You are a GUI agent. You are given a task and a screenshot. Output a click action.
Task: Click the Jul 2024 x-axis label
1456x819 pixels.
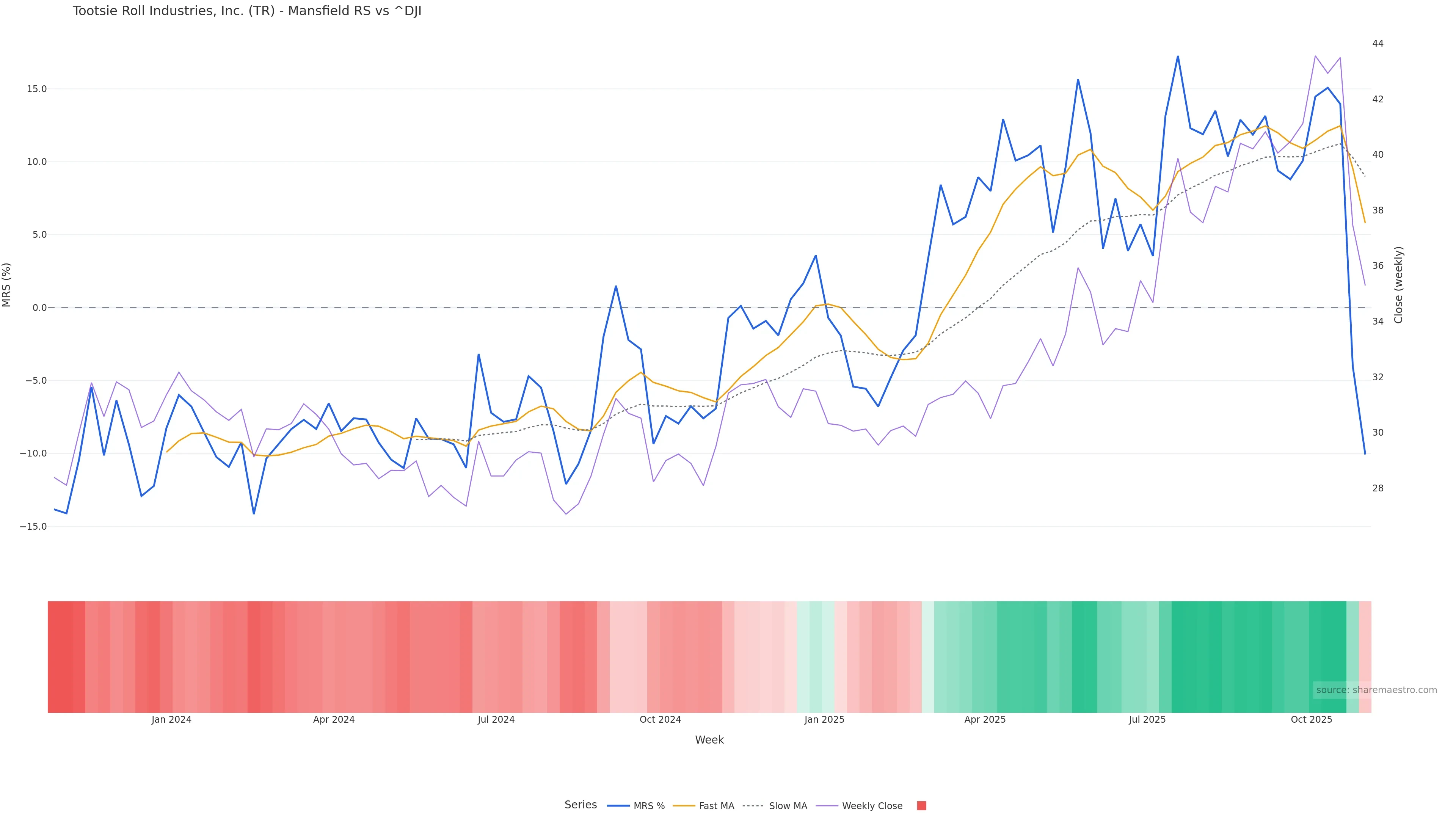(496, 720)
